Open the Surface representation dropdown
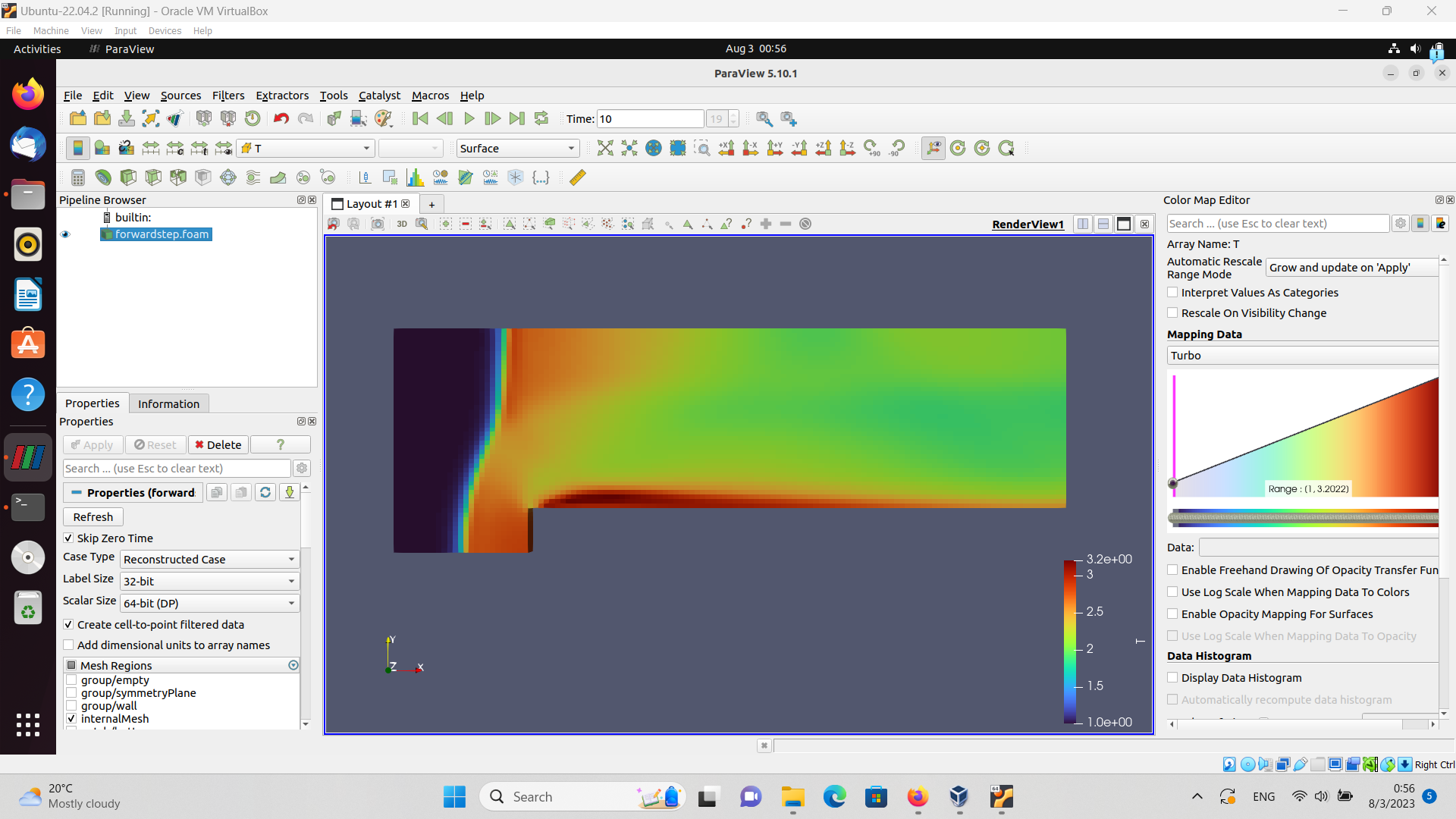The image size is (1456, 819). (518, 149)
